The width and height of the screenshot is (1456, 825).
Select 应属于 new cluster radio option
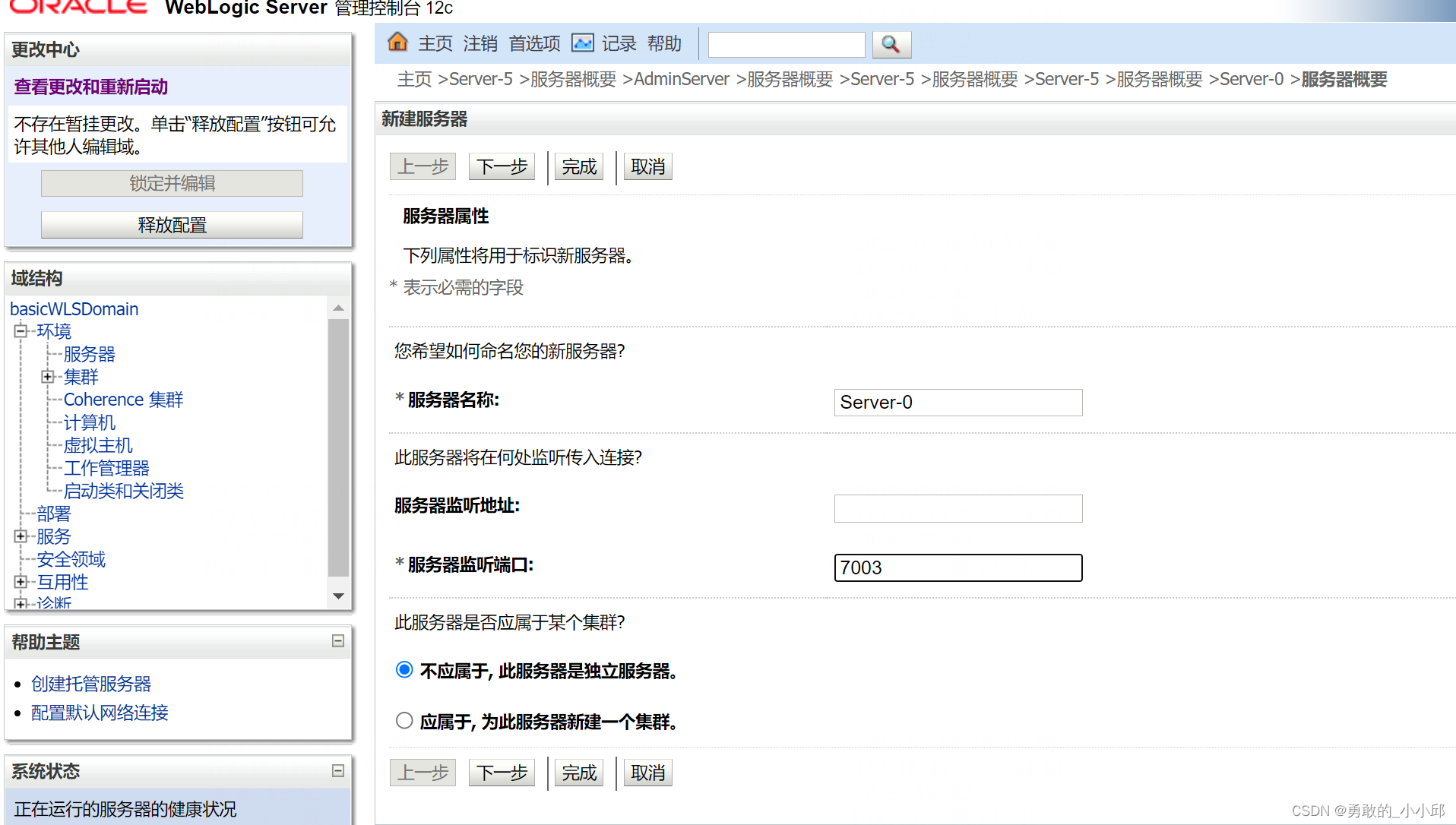(x=404, y=720)
